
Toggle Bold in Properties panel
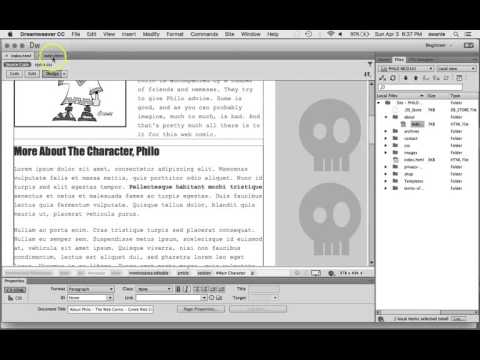[178, 289]
